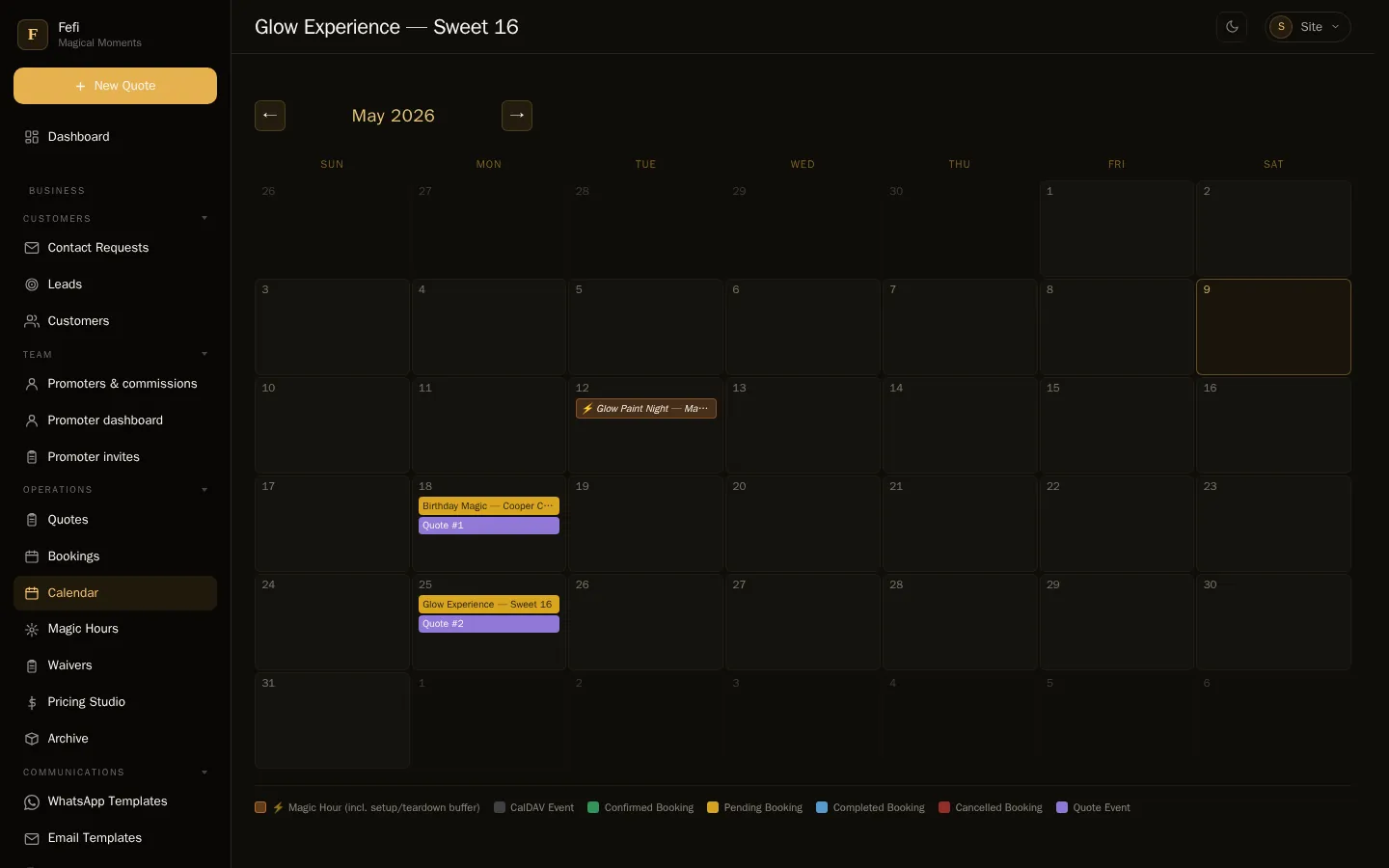Image resolution: width=1389 pixels, height=868 pixels.
Task: Click the Promoter dashboard person icon
Action: point(32,420)
